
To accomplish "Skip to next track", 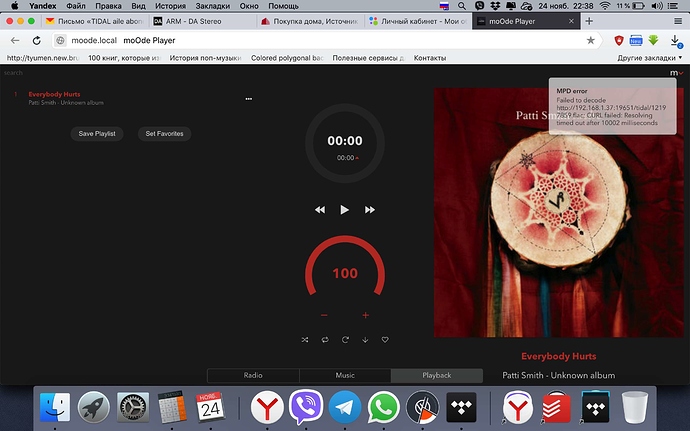I will 370,210.
